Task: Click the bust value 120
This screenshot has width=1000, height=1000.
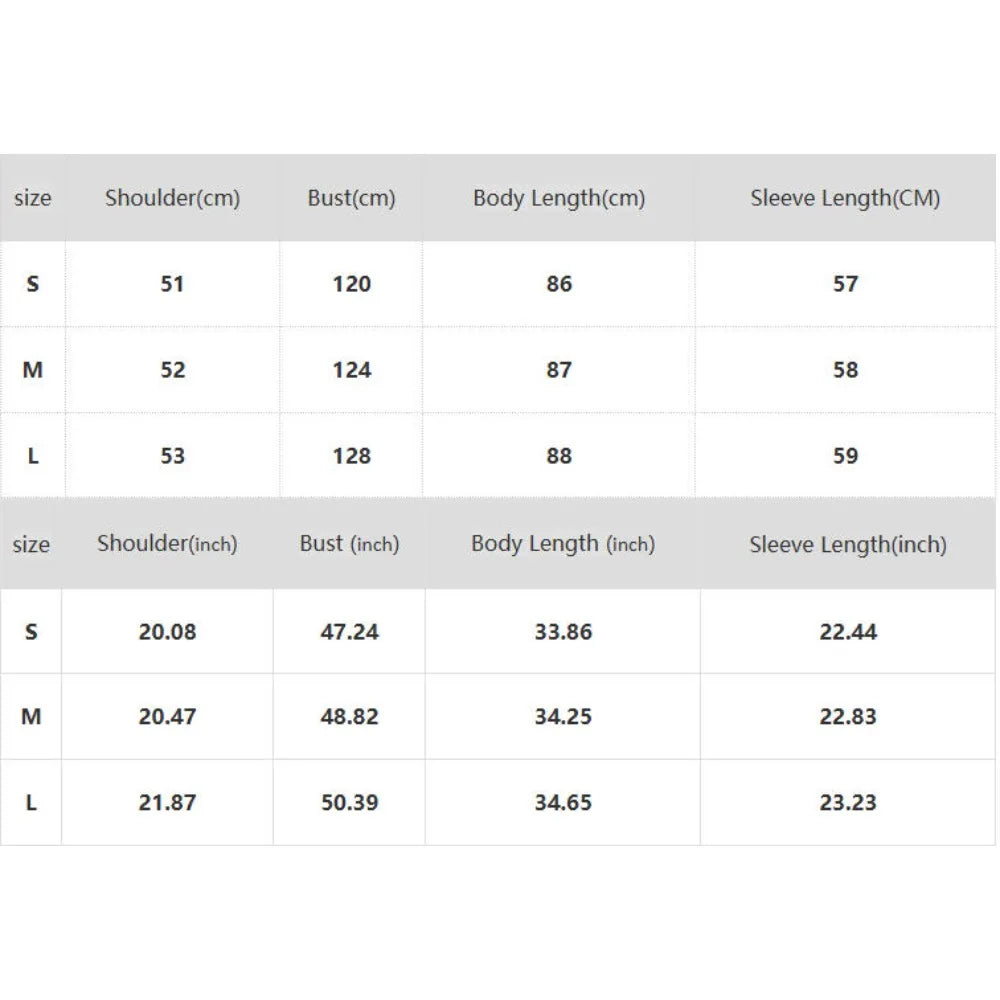Action: tap(351, 284)
